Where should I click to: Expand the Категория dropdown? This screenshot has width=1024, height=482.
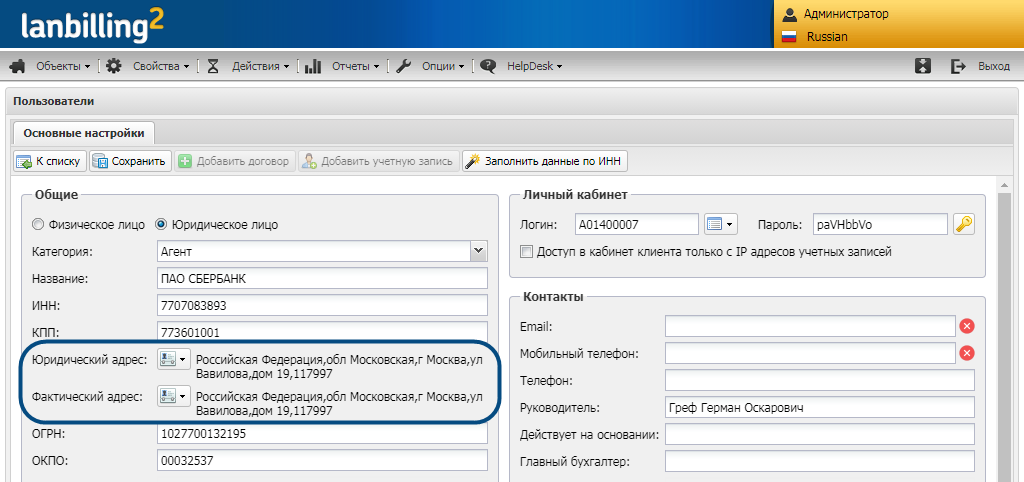tap(479, 251)
